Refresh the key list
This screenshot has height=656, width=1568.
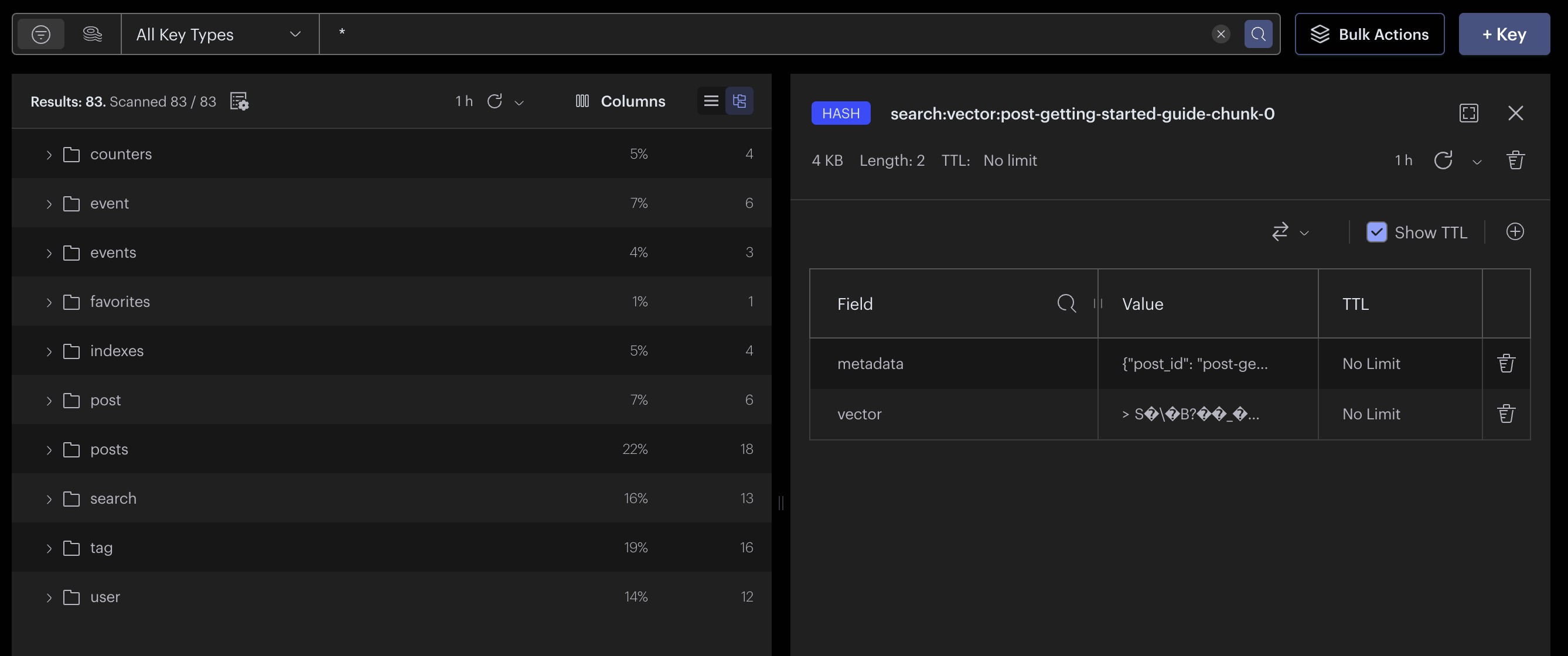(x=495, y=101)
